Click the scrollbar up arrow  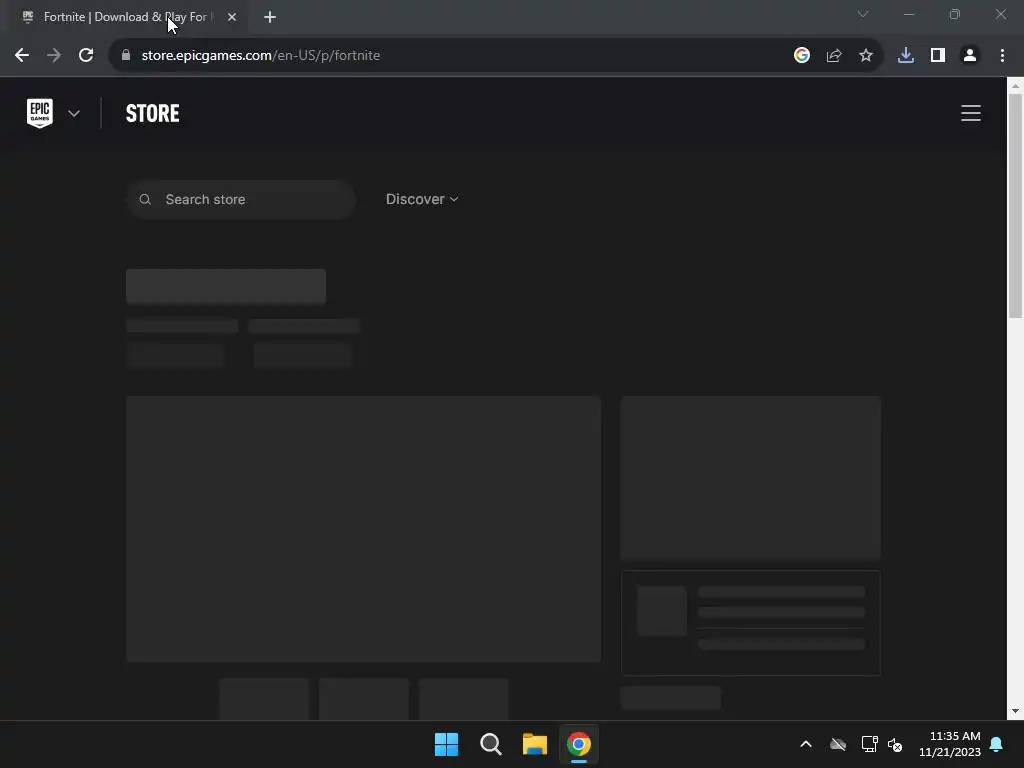coord(1015,86)
